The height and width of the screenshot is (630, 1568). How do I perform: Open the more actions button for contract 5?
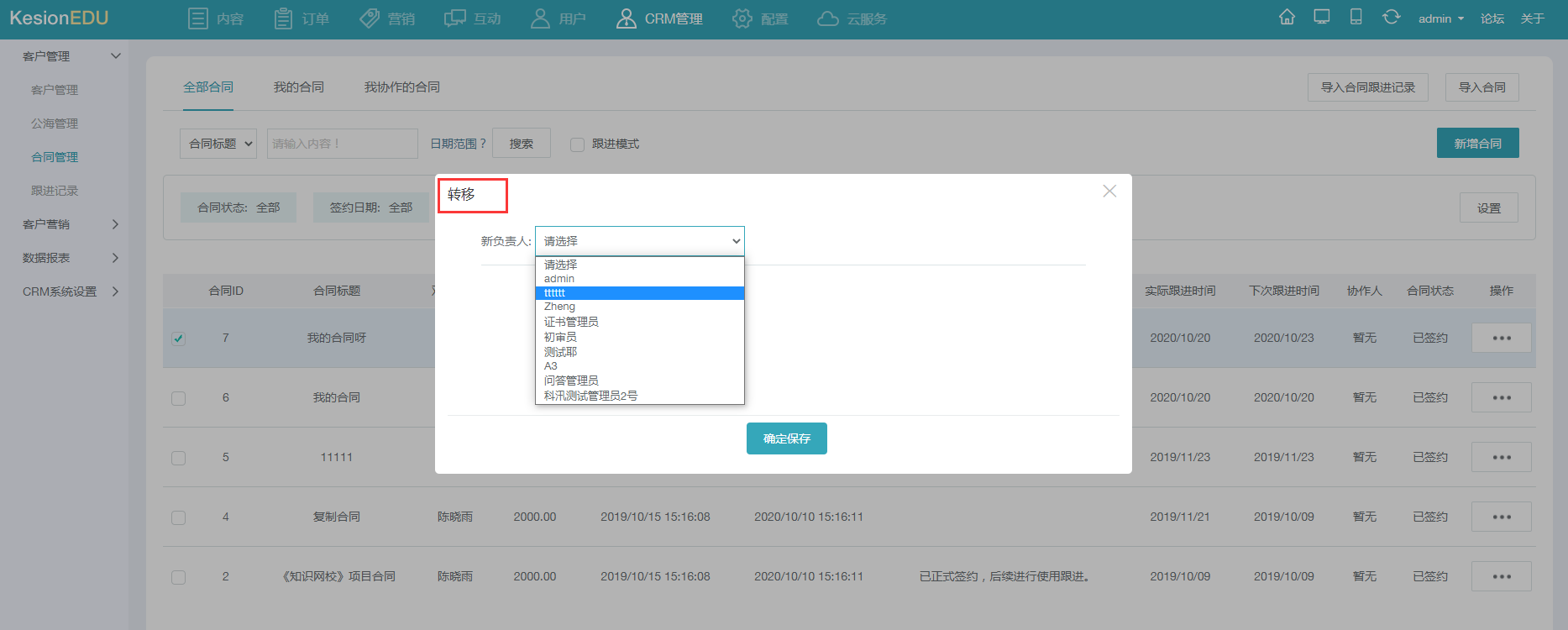click(1502, 457)
